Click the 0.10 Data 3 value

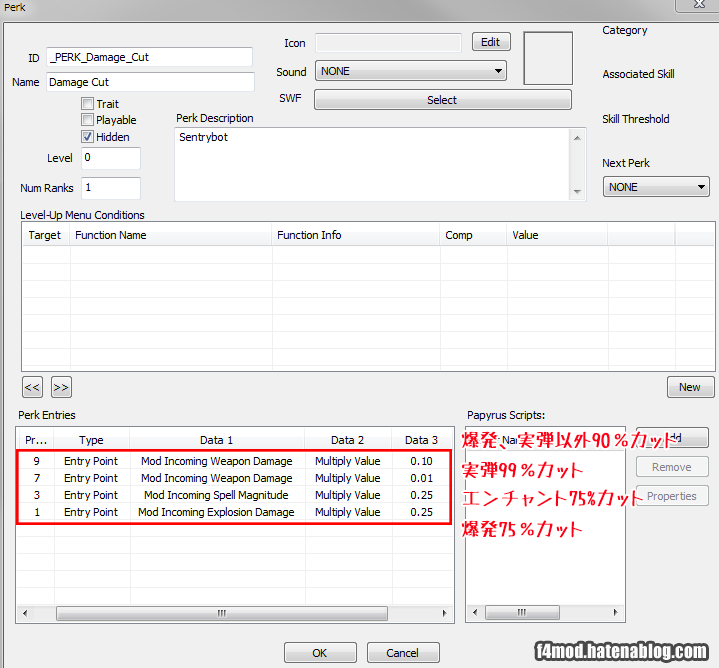click(x=421, y=461)
